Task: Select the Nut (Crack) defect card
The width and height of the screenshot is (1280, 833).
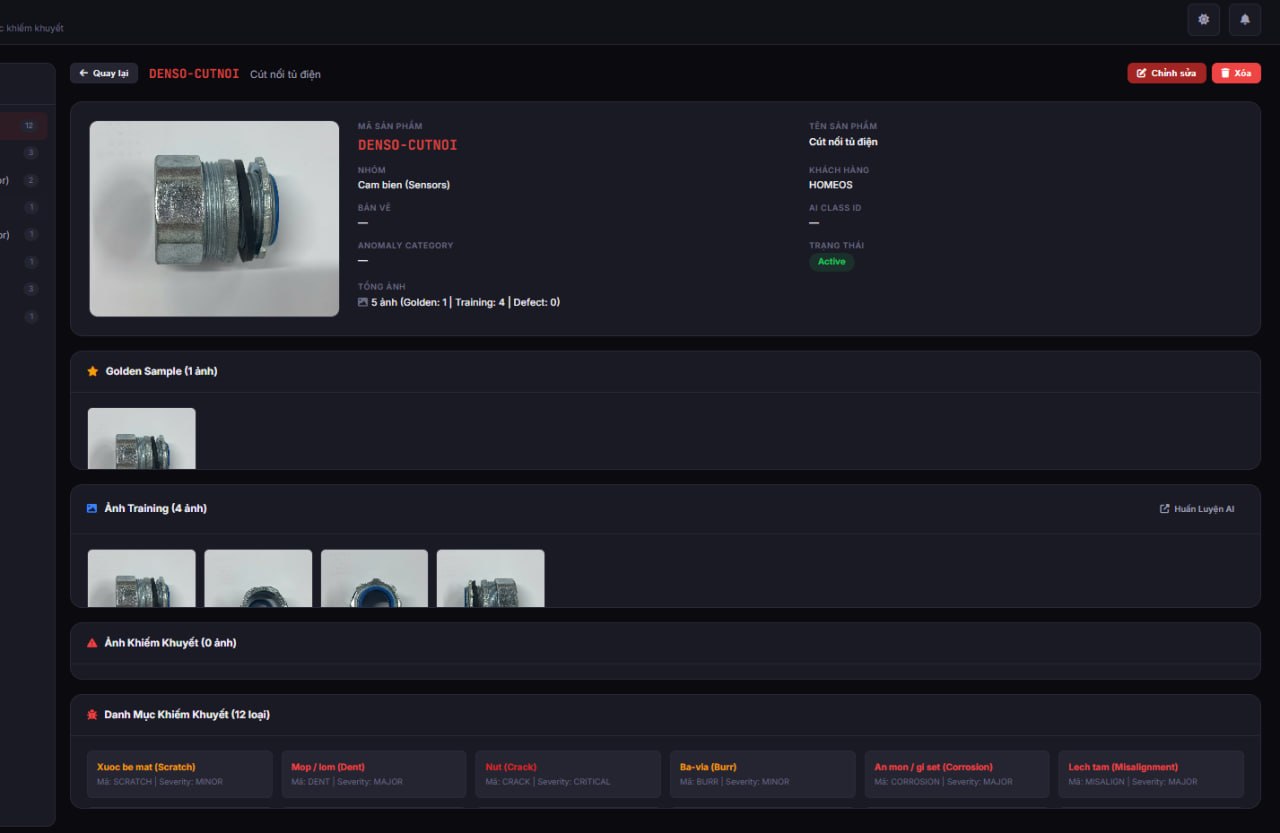Action: tap(568, 774)
